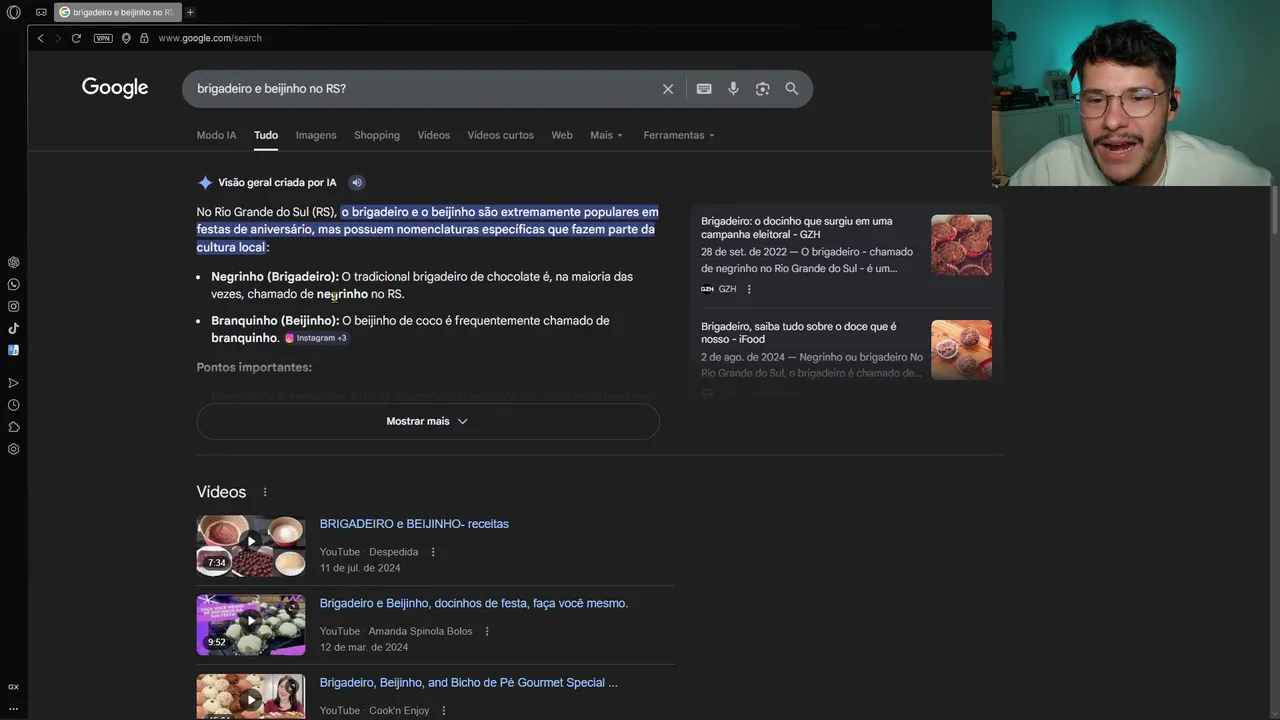Open options for Cook'n Enjoy video

tap(444, 710)
